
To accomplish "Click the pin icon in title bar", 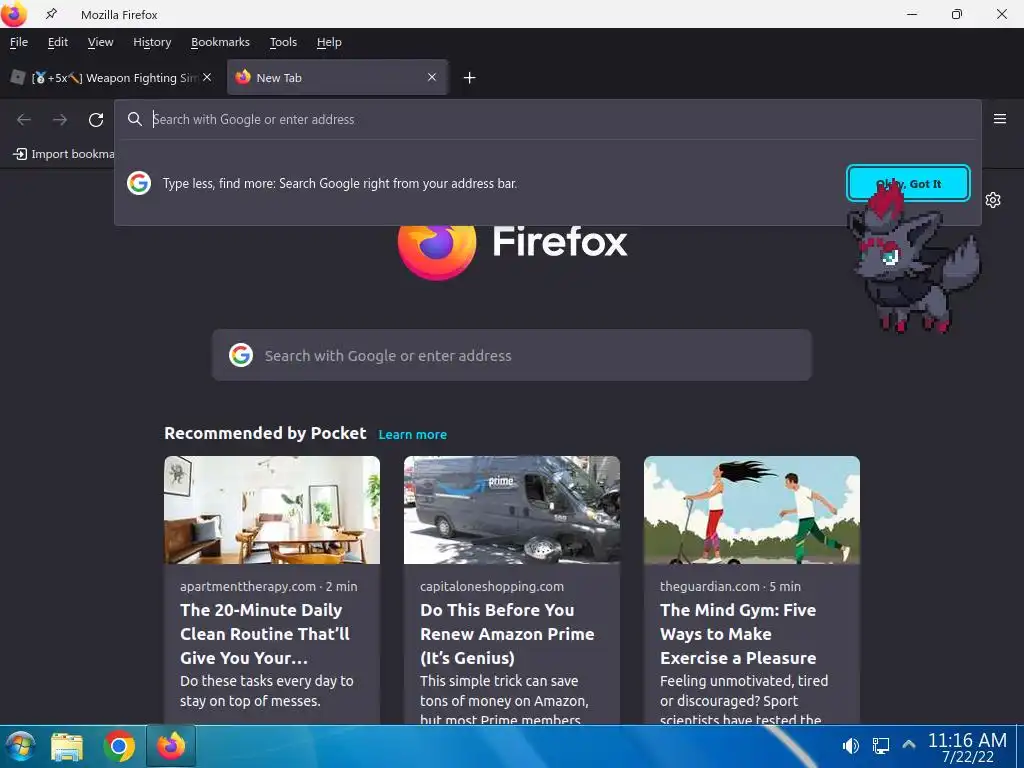I will (x=51, y=14).
